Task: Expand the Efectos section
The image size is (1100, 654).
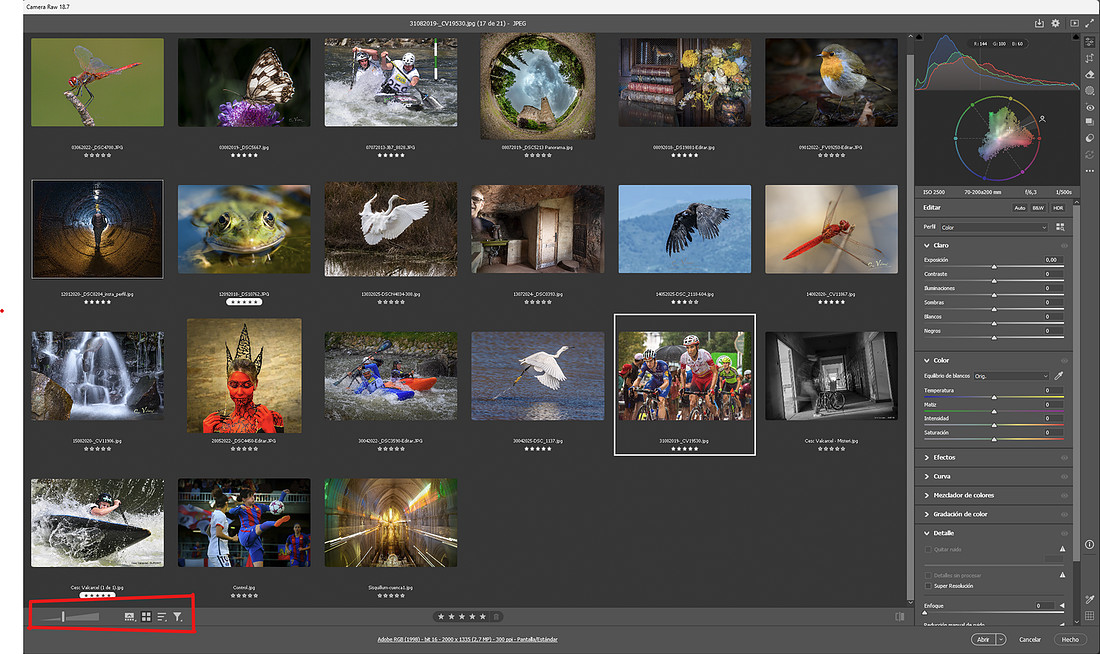Action: point(927,458)
